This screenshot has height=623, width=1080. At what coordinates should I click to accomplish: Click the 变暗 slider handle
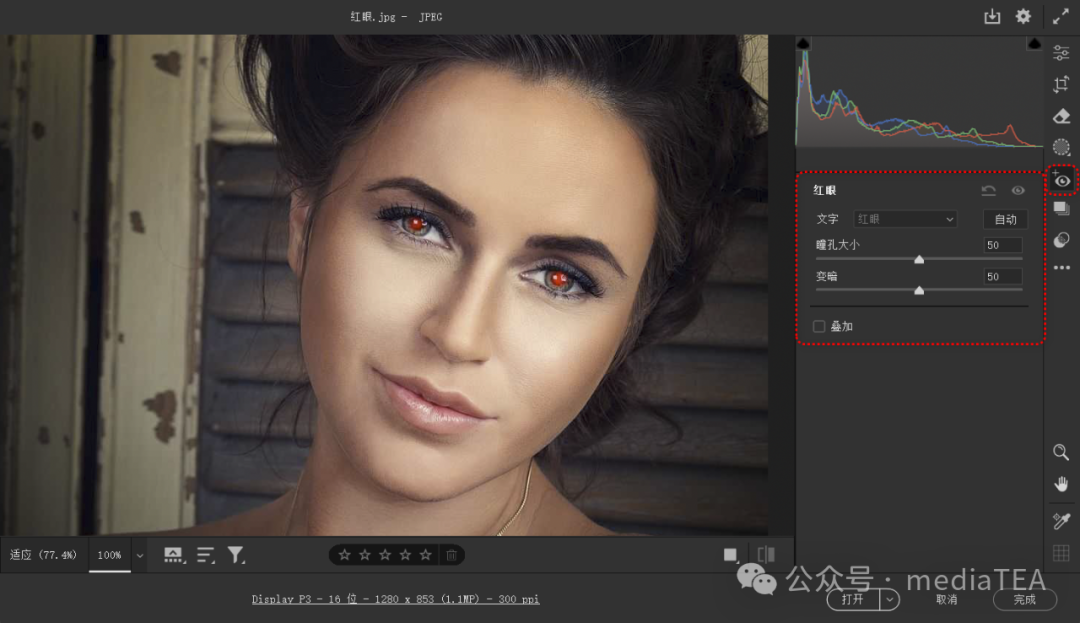[x=919, y=291]
